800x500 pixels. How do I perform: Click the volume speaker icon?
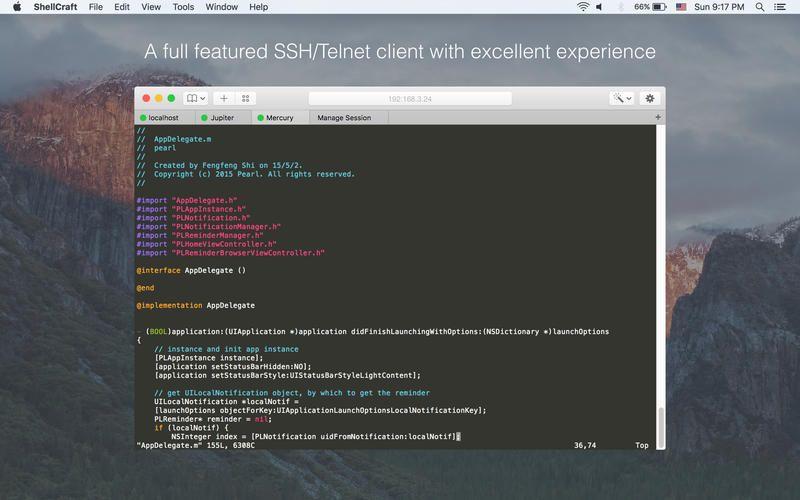click(599, 7)
